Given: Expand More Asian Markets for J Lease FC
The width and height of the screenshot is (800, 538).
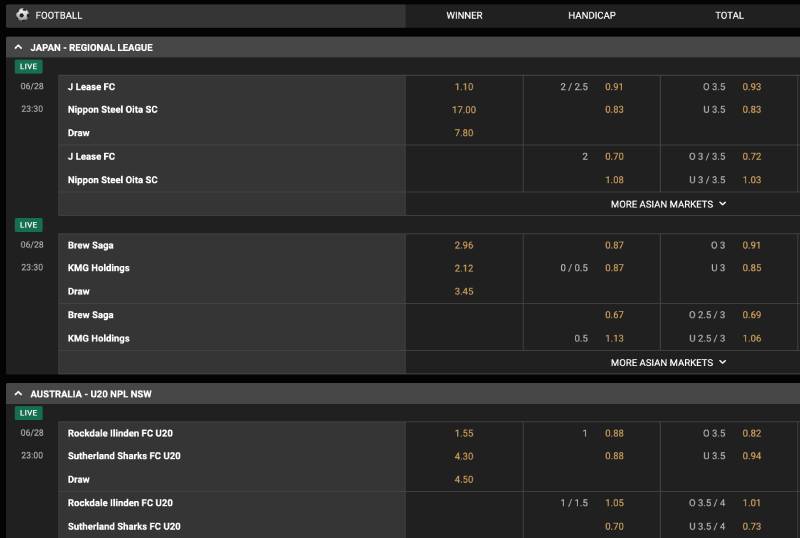Looking at the screenshot, I should [668, 204].
